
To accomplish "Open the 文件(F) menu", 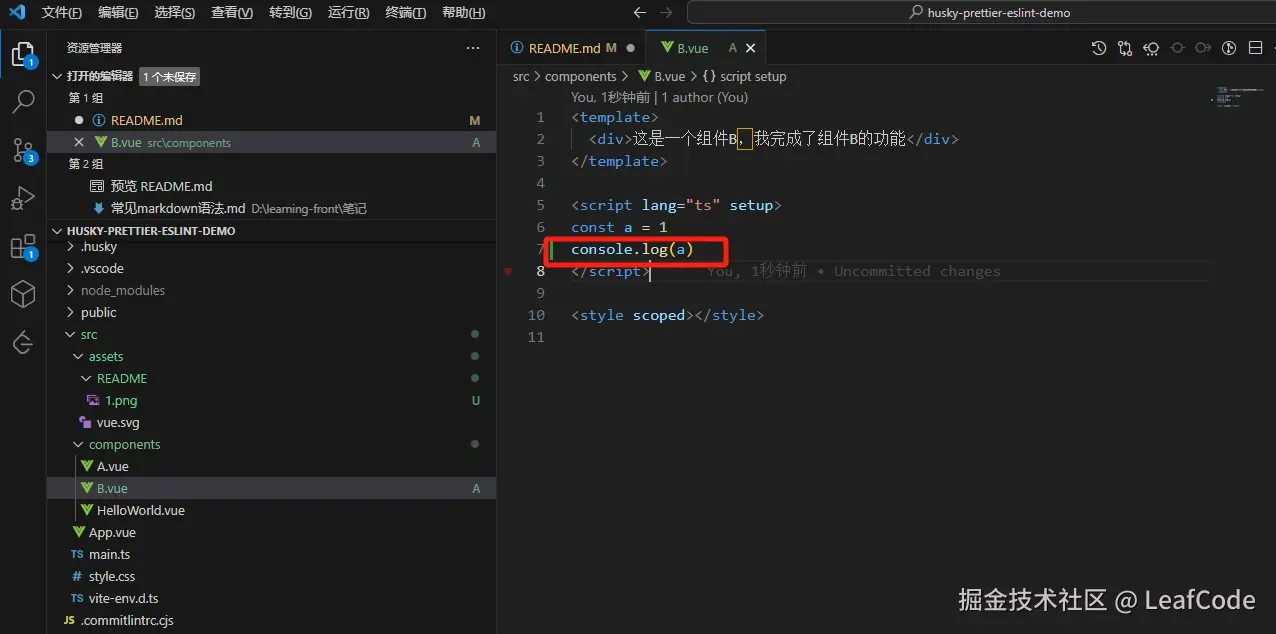I will (62, 13).
